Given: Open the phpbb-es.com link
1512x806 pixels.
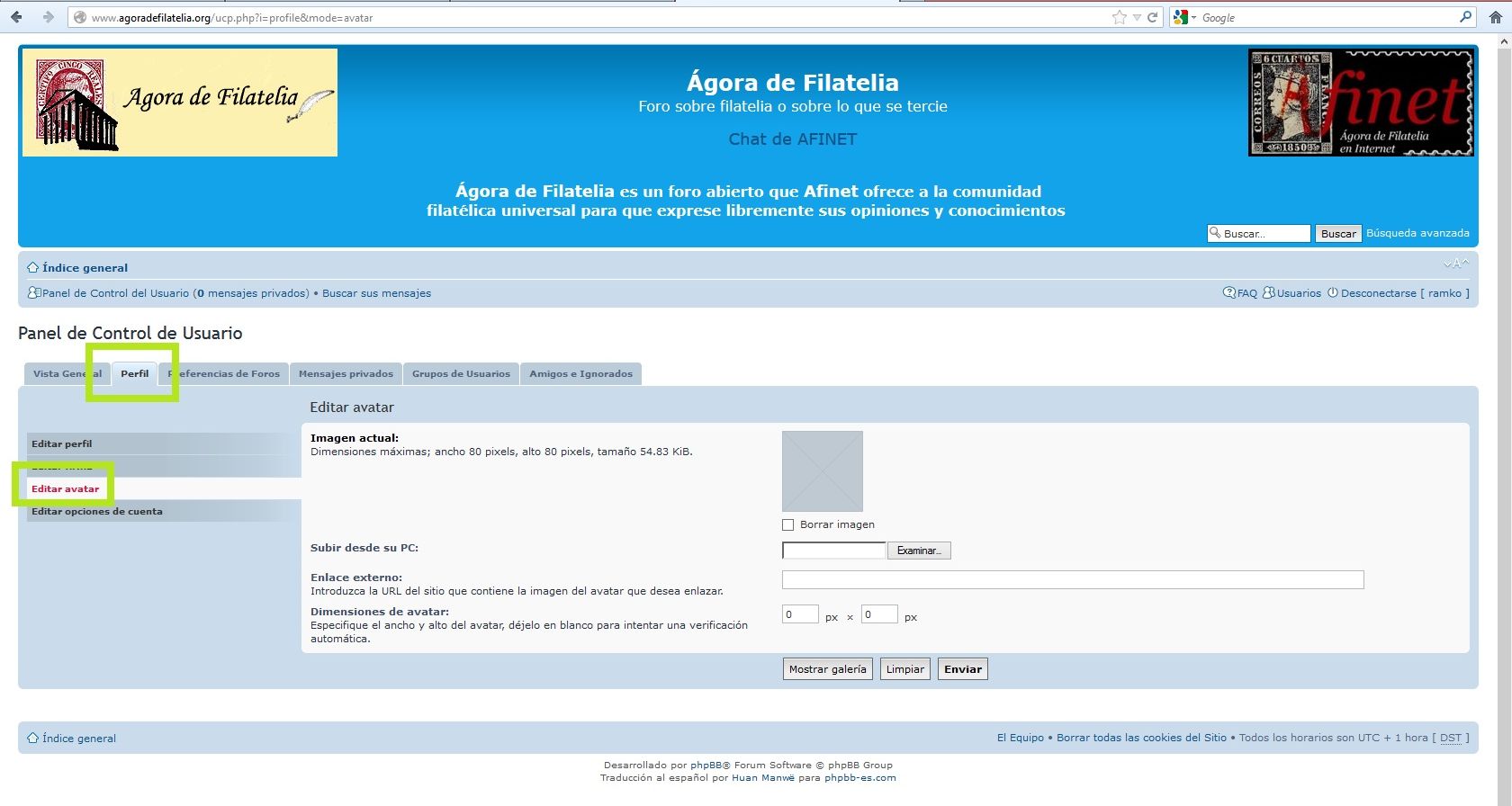Looking at the screenshot, I should point(860,778).
